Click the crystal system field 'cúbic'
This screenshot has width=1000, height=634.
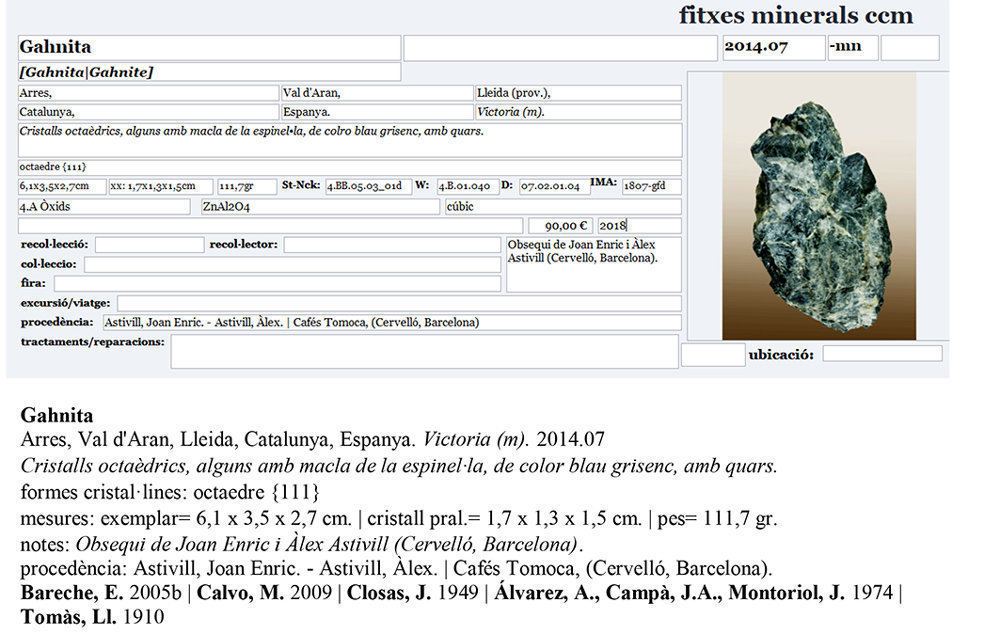pyautogui.click(x=563, y=207)
